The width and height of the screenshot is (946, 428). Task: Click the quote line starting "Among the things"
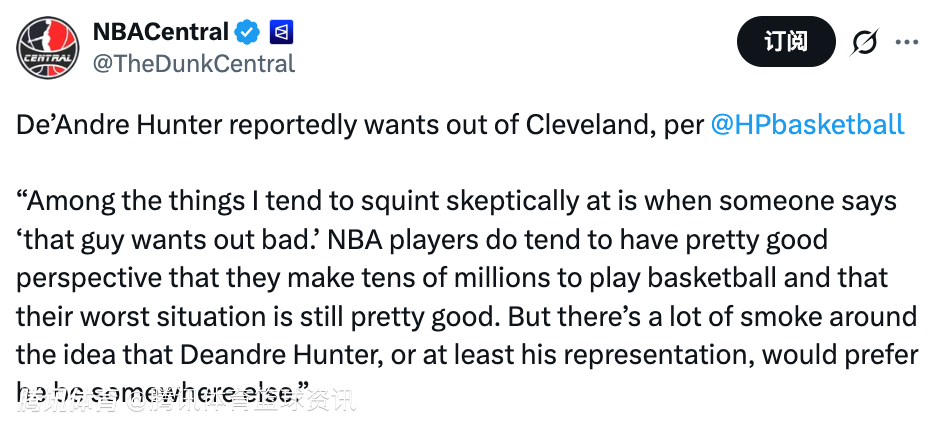click(x=455, y=202)
